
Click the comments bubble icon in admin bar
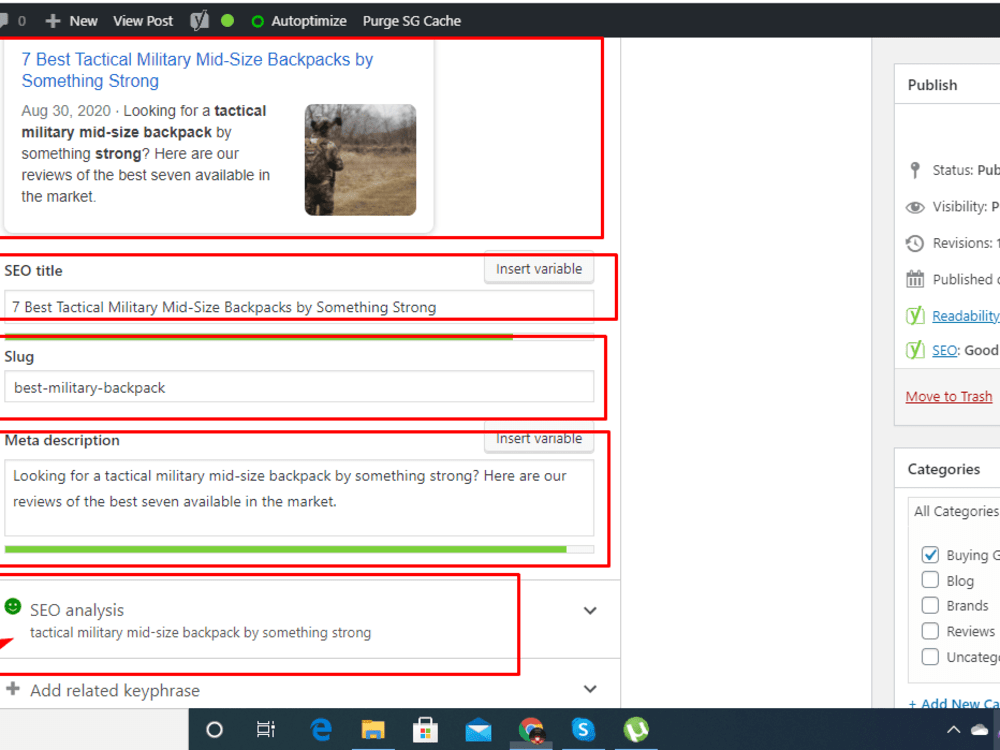(x=3, y=21)
